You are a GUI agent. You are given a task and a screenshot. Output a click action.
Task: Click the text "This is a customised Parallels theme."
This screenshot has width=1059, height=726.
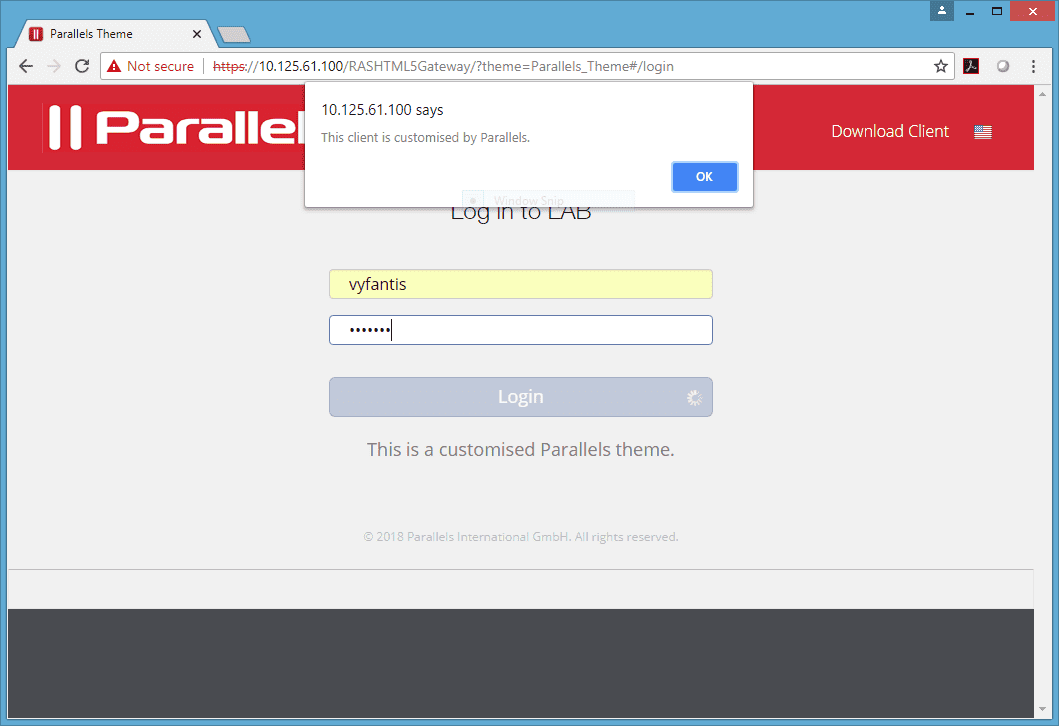[521, 450]
